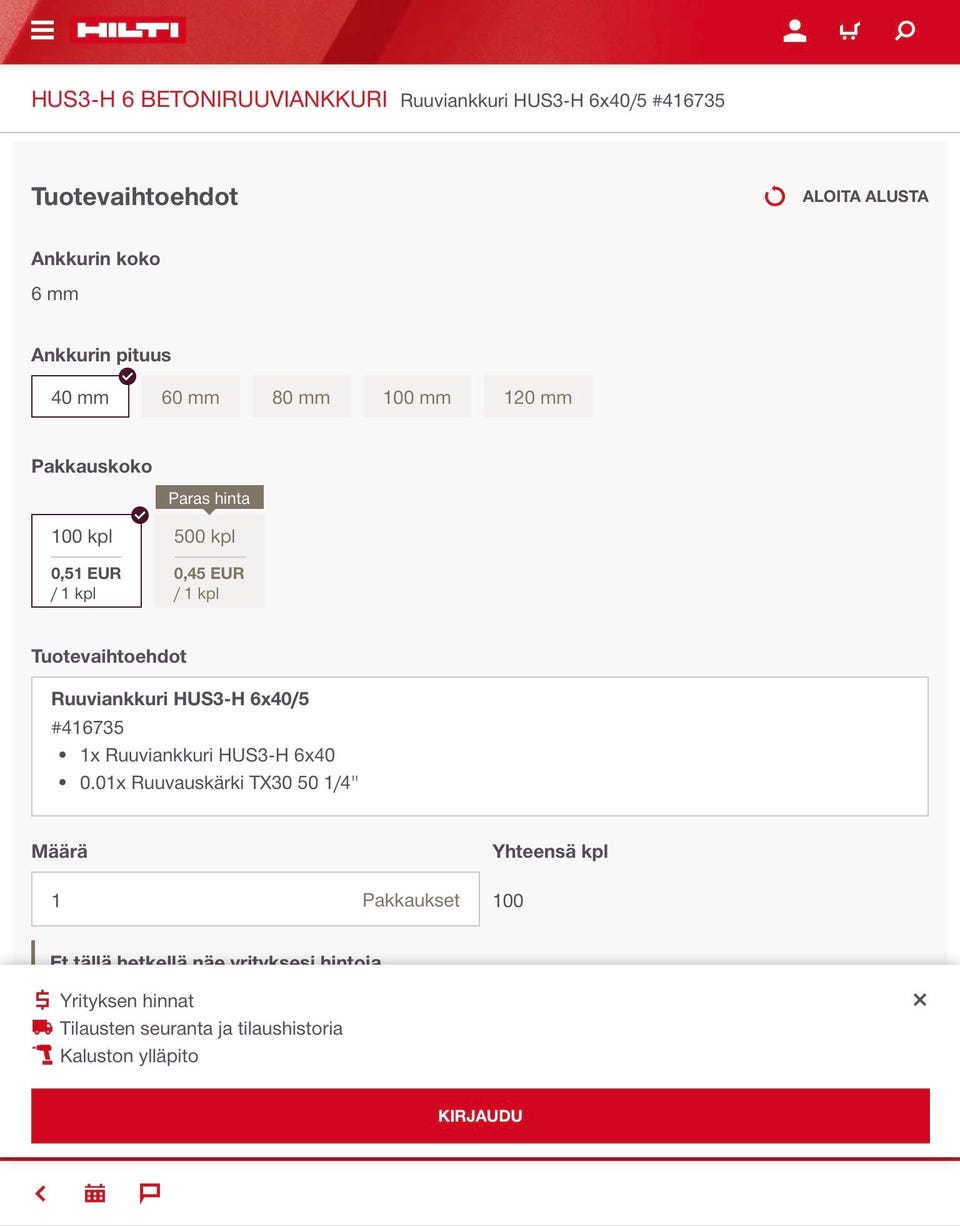960x1226 pixels.
Task: Open the user account icon
Action: pos(795,31)
